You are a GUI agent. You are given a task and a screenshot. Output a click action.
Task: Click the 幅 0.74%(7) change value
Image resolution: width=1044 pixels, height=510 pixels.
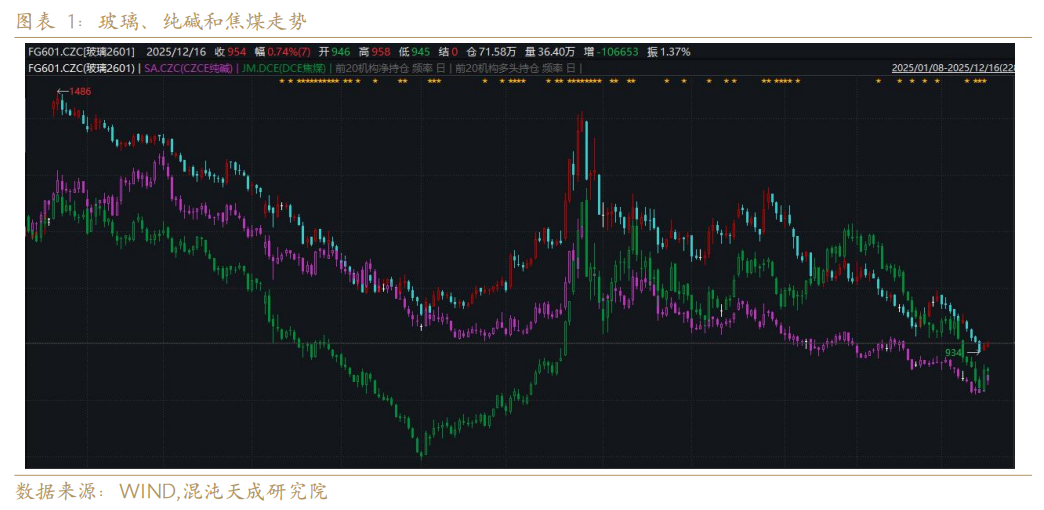(283, 51)
